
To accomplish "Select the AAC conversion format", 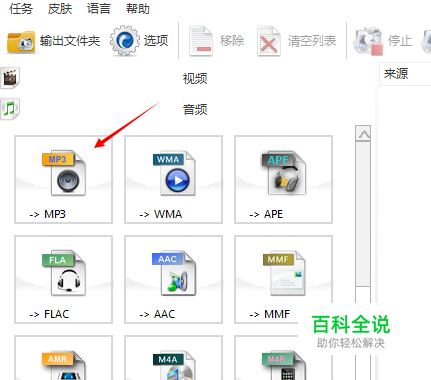I will pyautogui.click(x=173, y=279).
